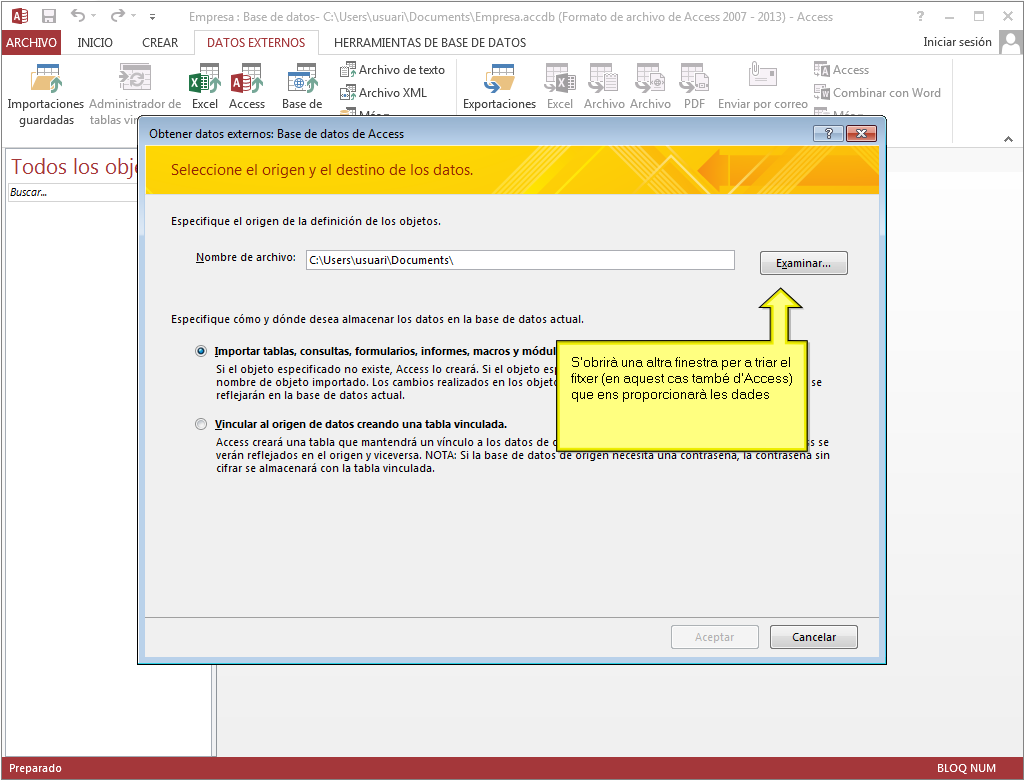The image size is (1024, 780).
Task: Select Vincular al origen de datos option
Action: click(x=201, y=424)
